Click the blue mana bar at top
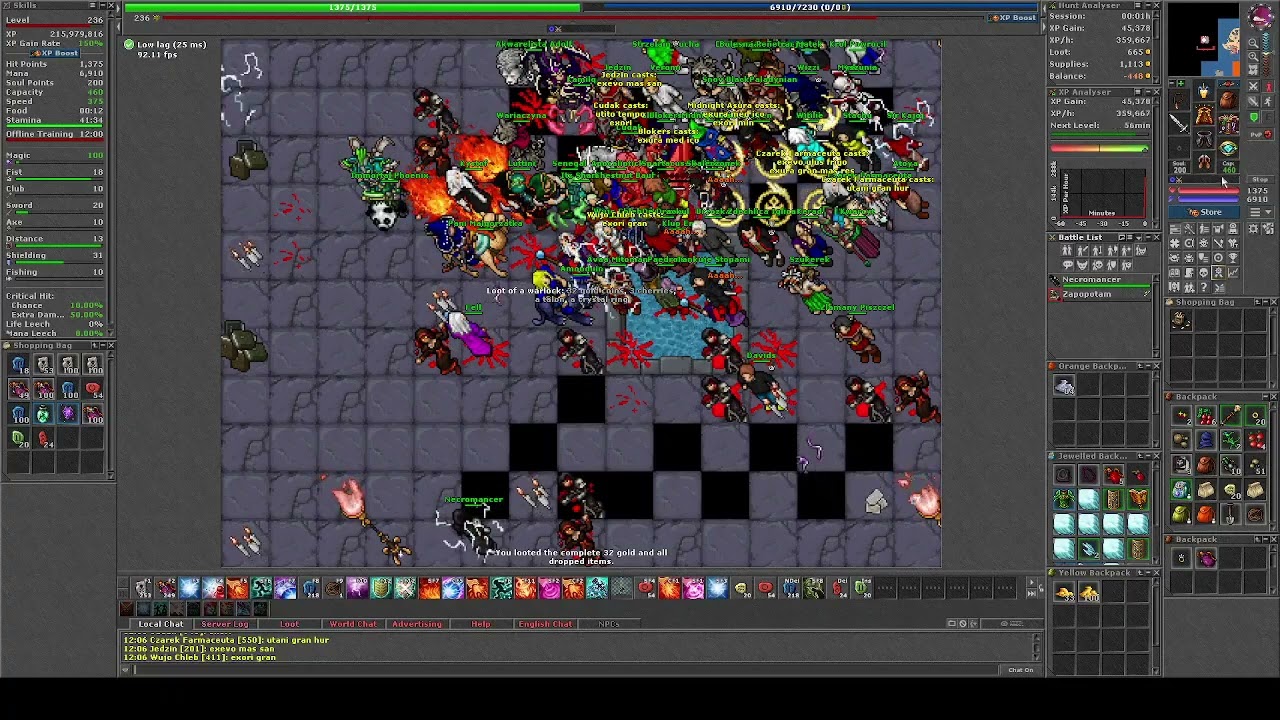The width and height of the screenshot is (1280, 720). [810, 7]
